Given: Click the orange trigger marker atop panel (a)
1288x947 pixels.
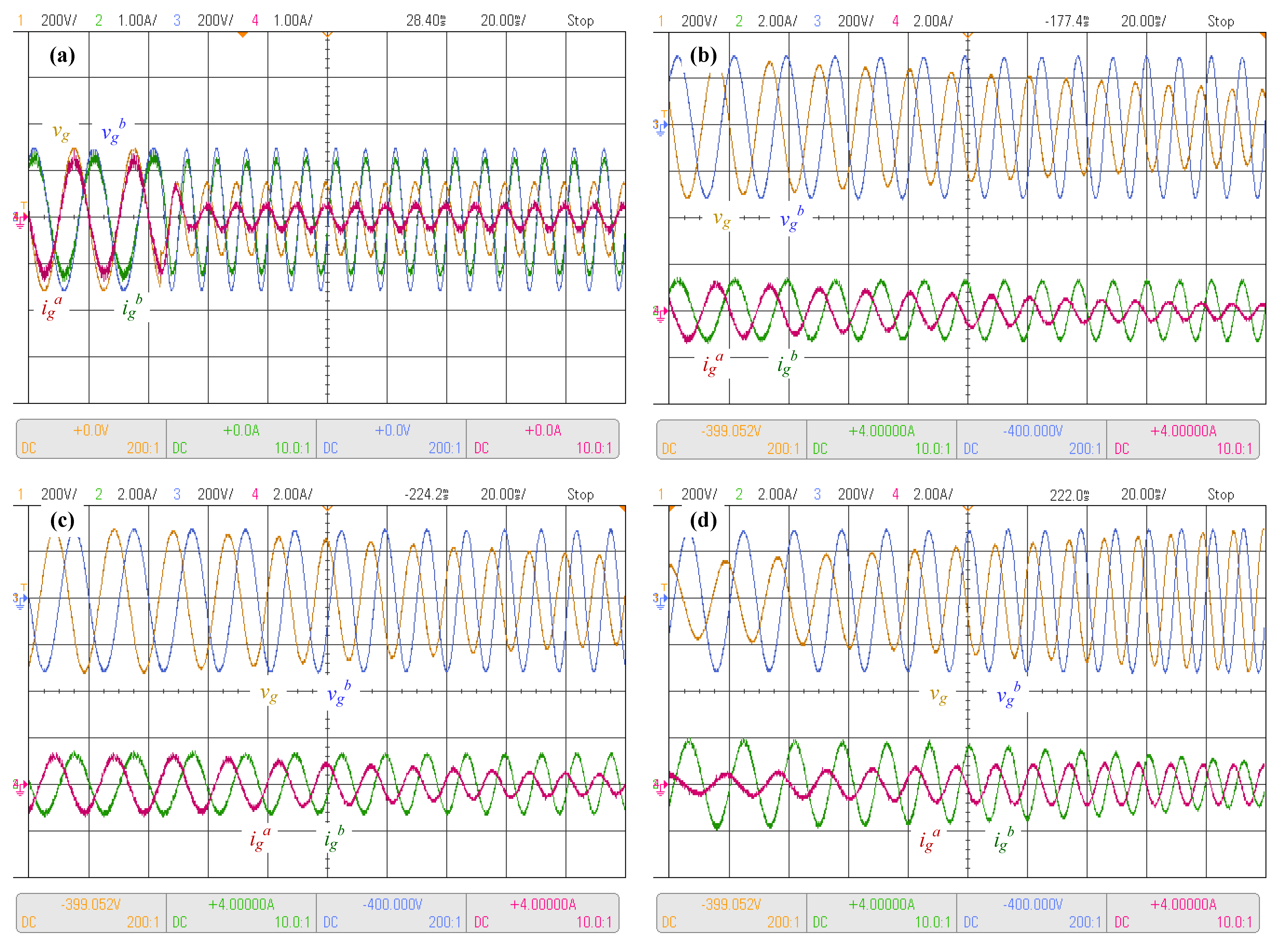Looking at the screenshot, I should (x=242, y=35).
